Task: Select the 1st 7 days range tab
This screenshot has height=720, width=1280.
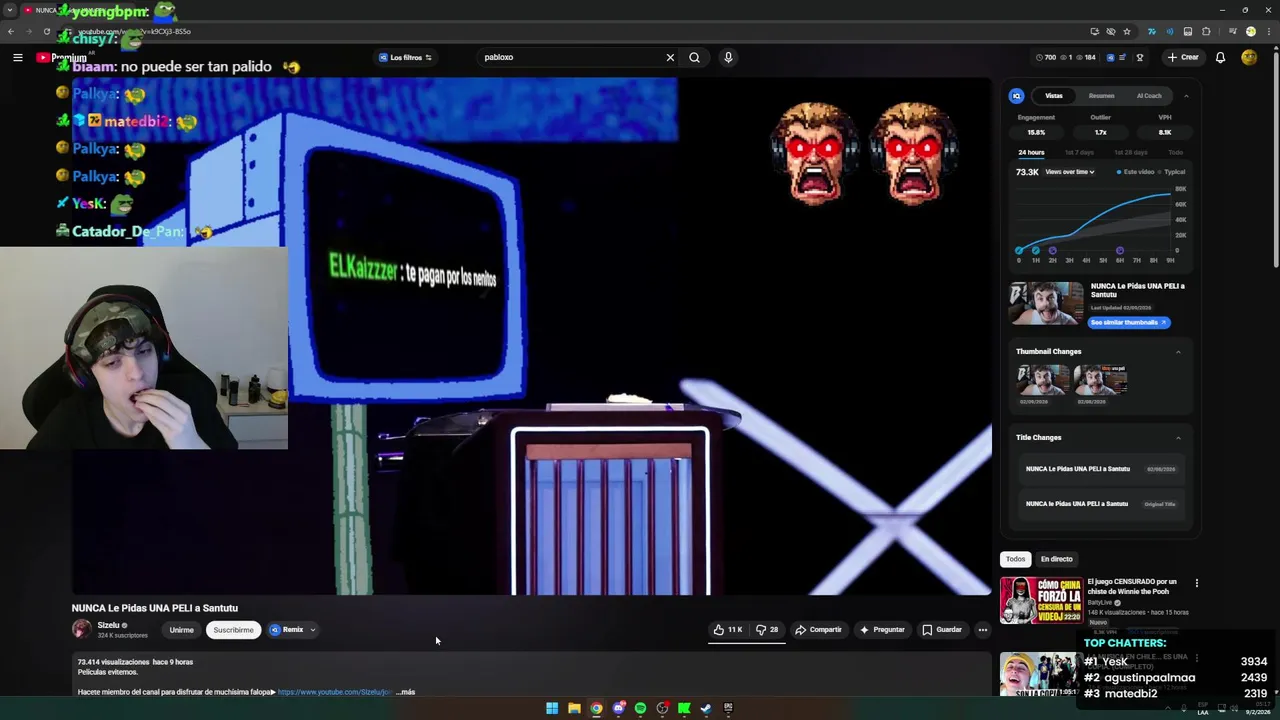Action: point(1079,152)
